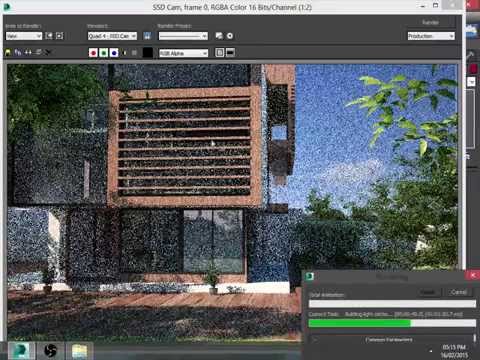Click Pause in the Rendering dialog
This screenshot has height=360, width=480.
click(x=428, y=292)
